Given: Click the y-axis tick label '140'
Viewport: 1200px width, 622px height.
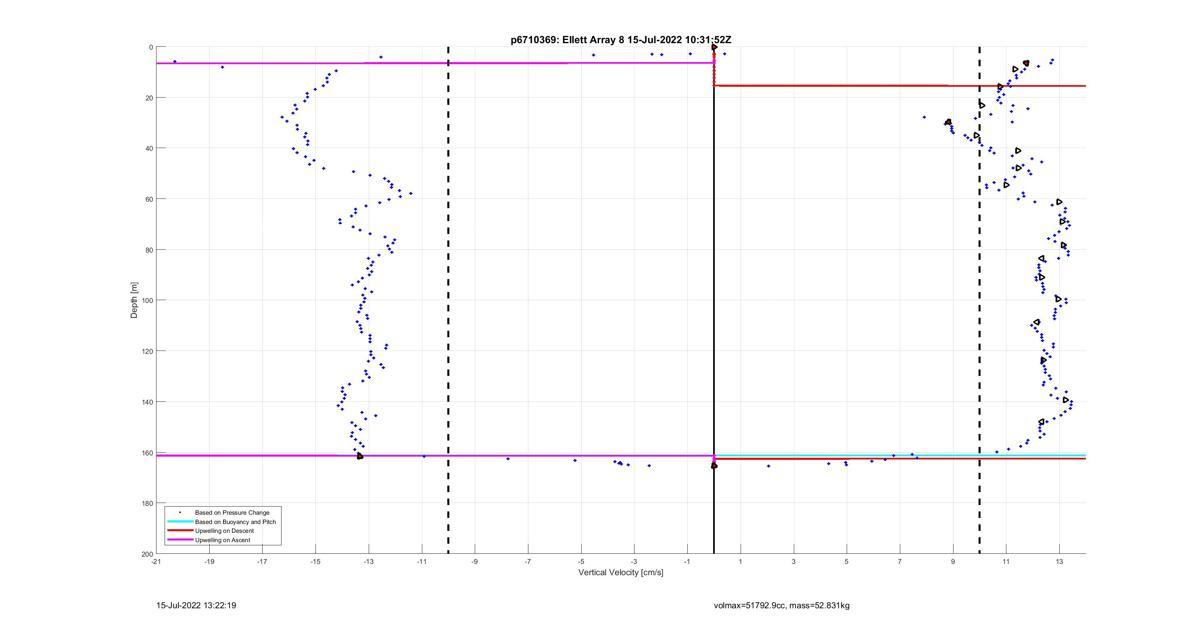Looking at the screenshot, I should point(146,402).
